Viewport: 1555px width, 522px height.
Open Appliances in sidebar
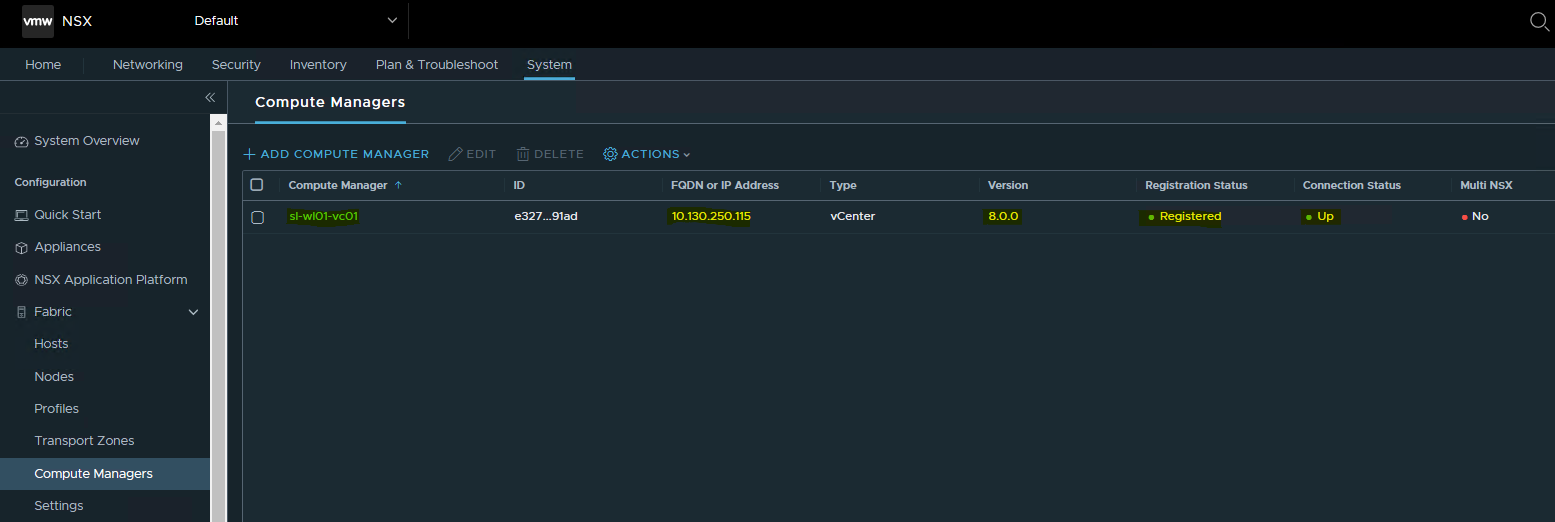(x=68, y=246)
